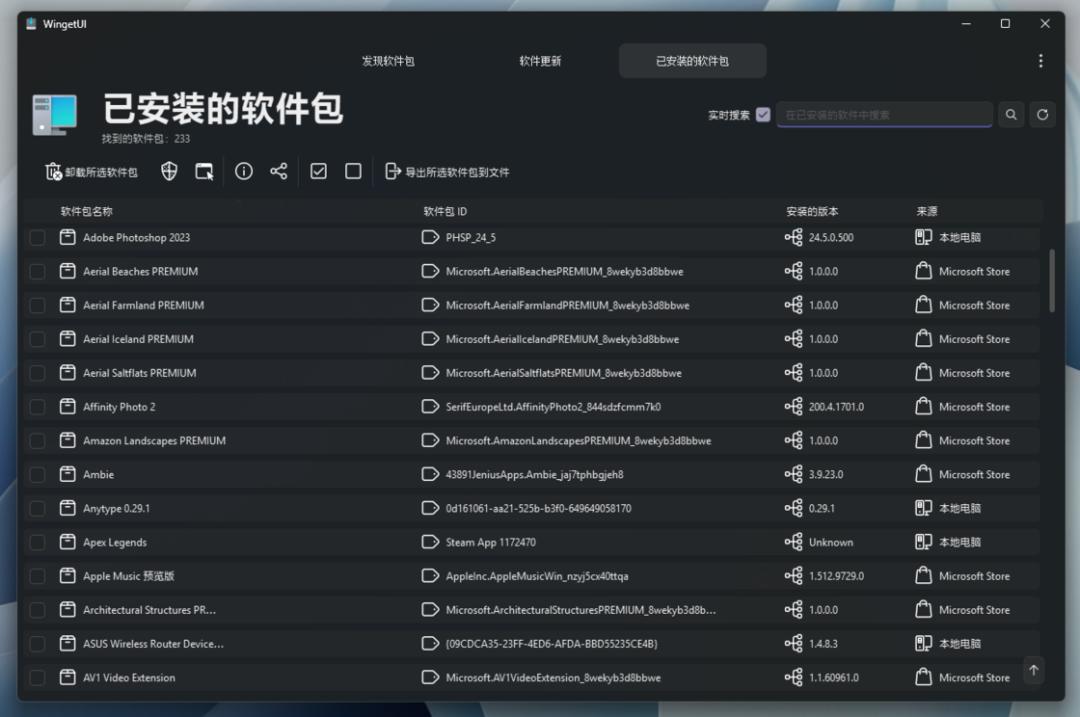Click the Microsoft Store bag icon in Ambie row
This screenshot has height=717, width=1080.
[x=923, y=474]
